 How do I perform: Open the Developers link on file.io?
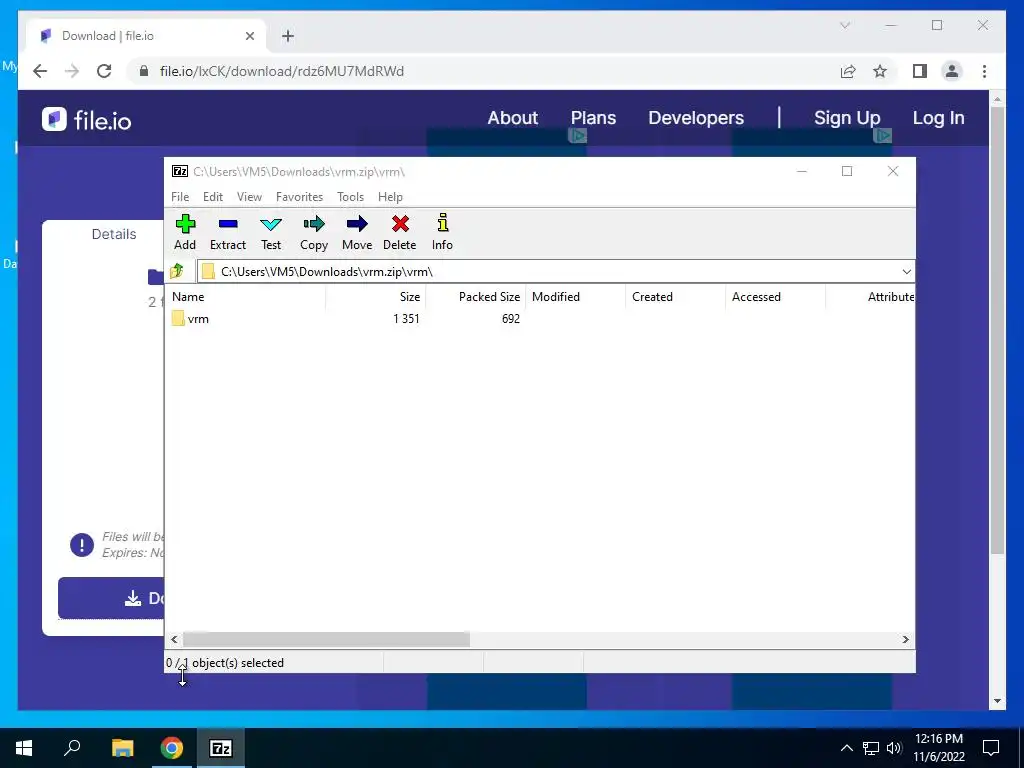[696, 118]
